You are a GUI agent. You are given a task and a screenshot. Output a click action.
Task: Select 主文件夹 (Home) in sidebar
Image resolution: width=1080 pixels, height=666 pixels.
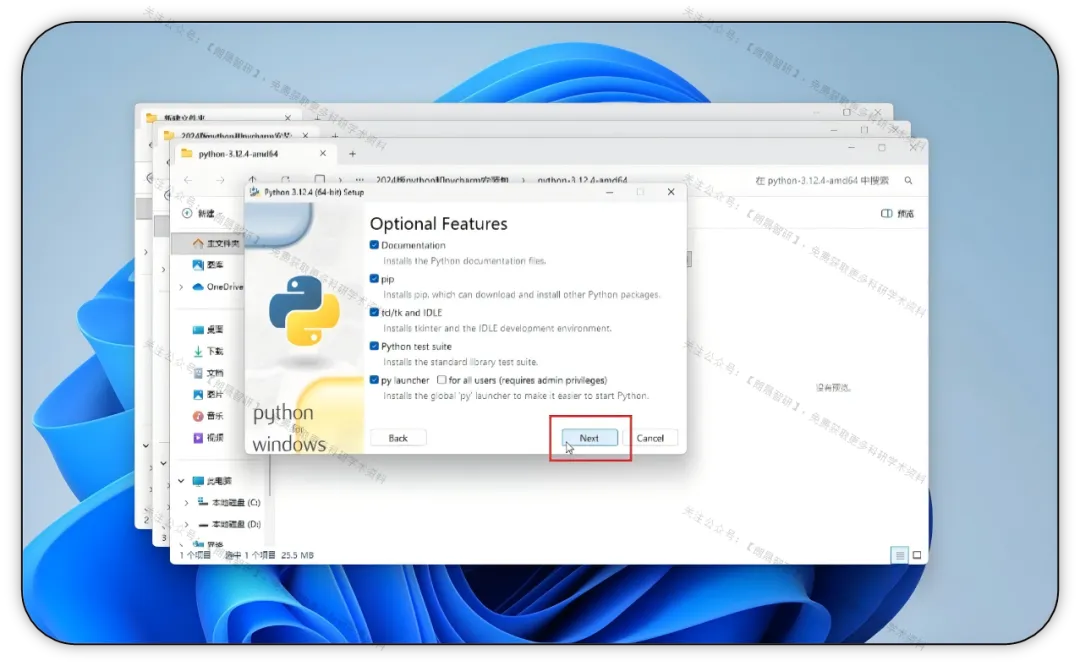(x=216, y=243)
